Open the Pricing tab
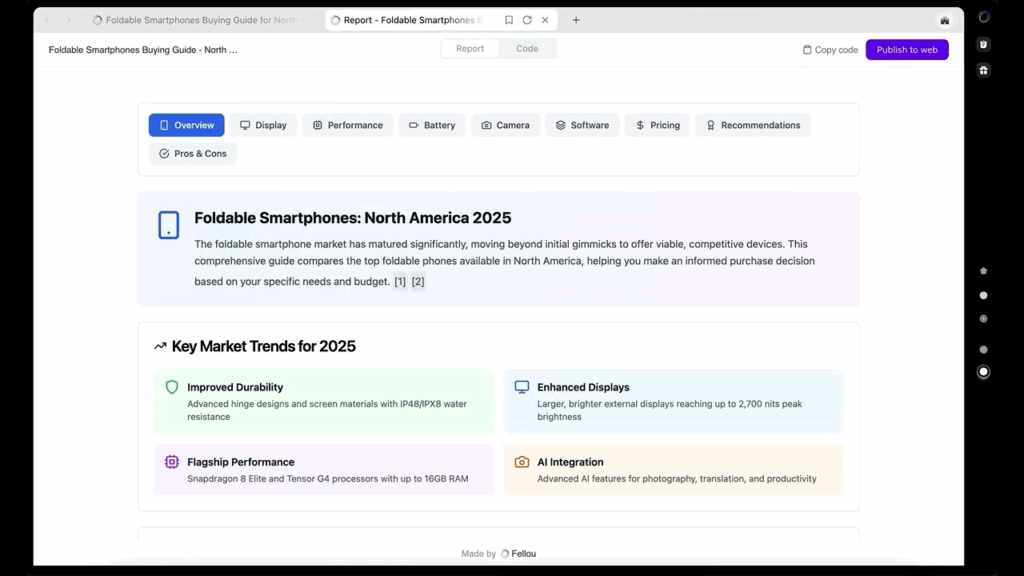Screen dimensions: 1024x576 point(657,125)
